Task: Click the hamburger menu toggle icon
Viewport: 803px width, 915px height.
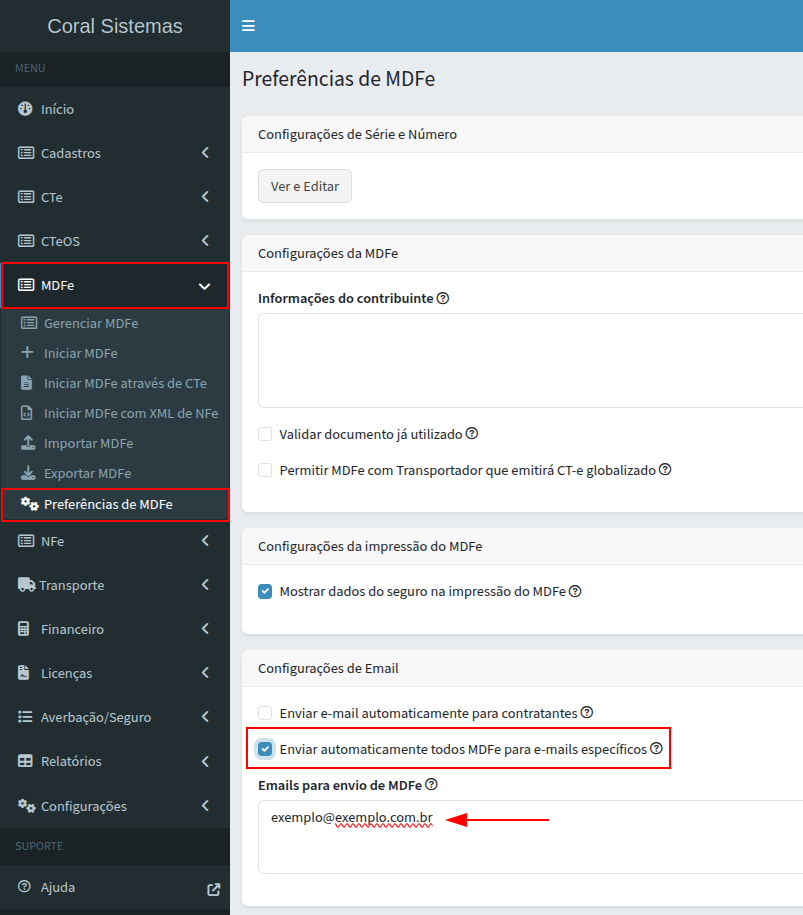Action: click(x=249, y=26)
